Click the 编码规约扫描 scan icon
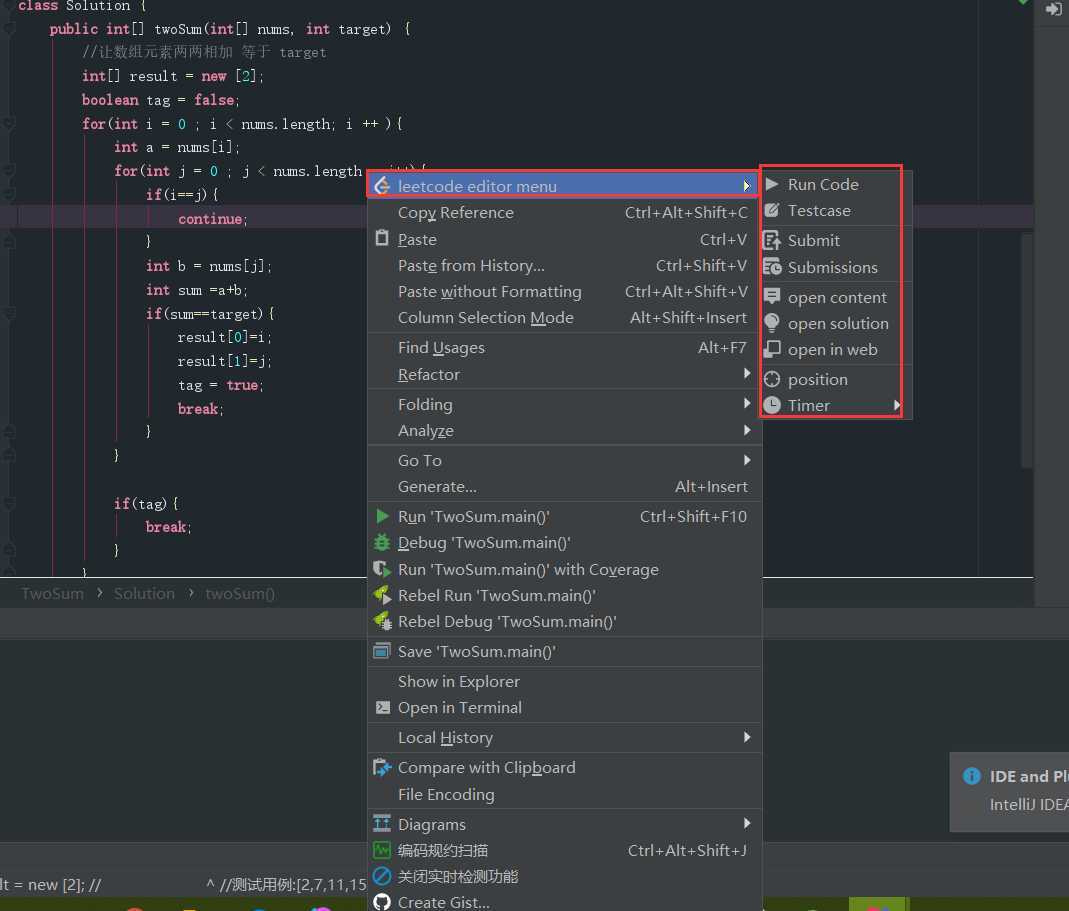1069x911 pixels. pyautogui.click(x=382, y=850)
